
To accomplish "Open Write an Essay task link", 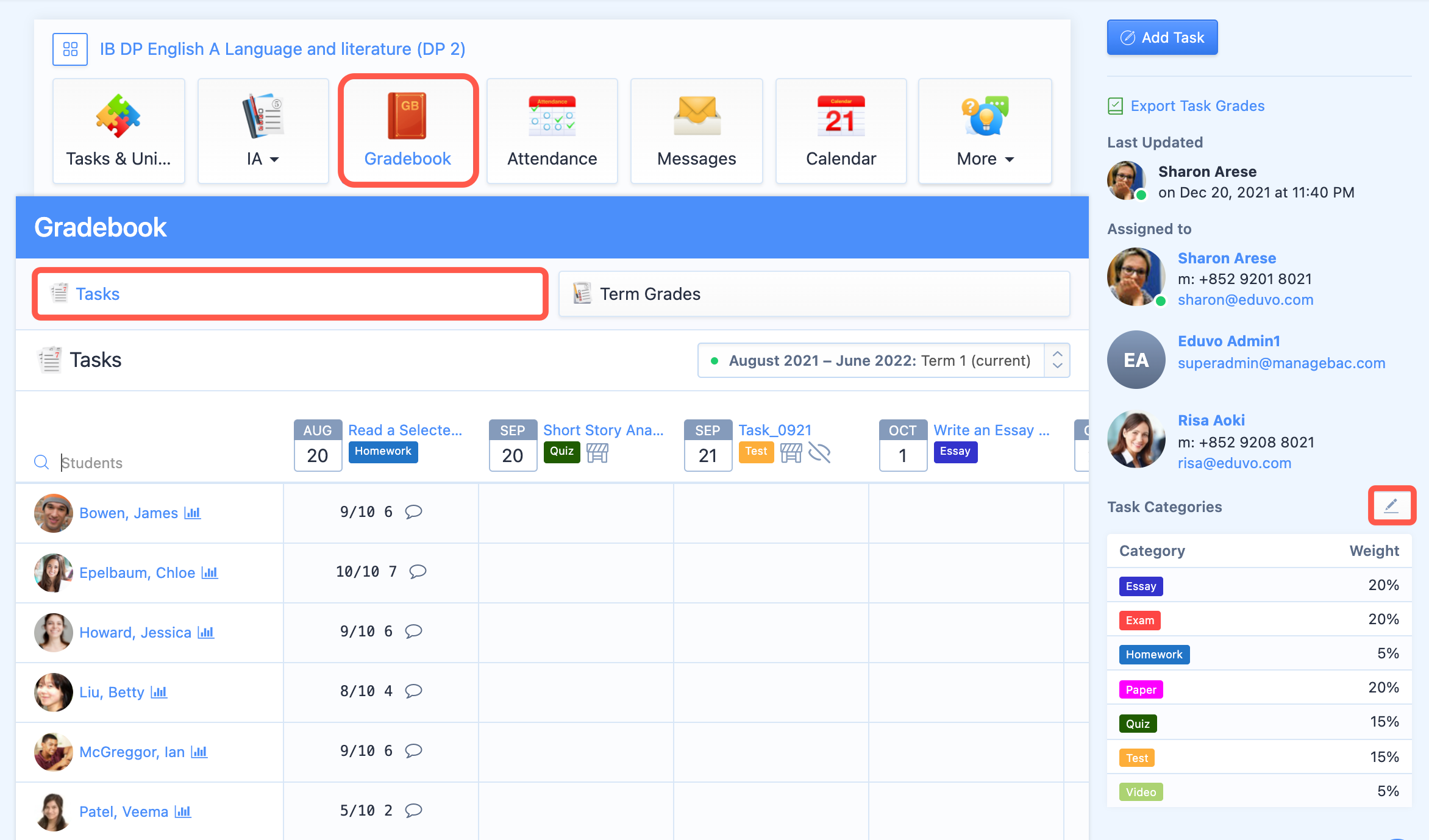I will click(x=991, y=430).
